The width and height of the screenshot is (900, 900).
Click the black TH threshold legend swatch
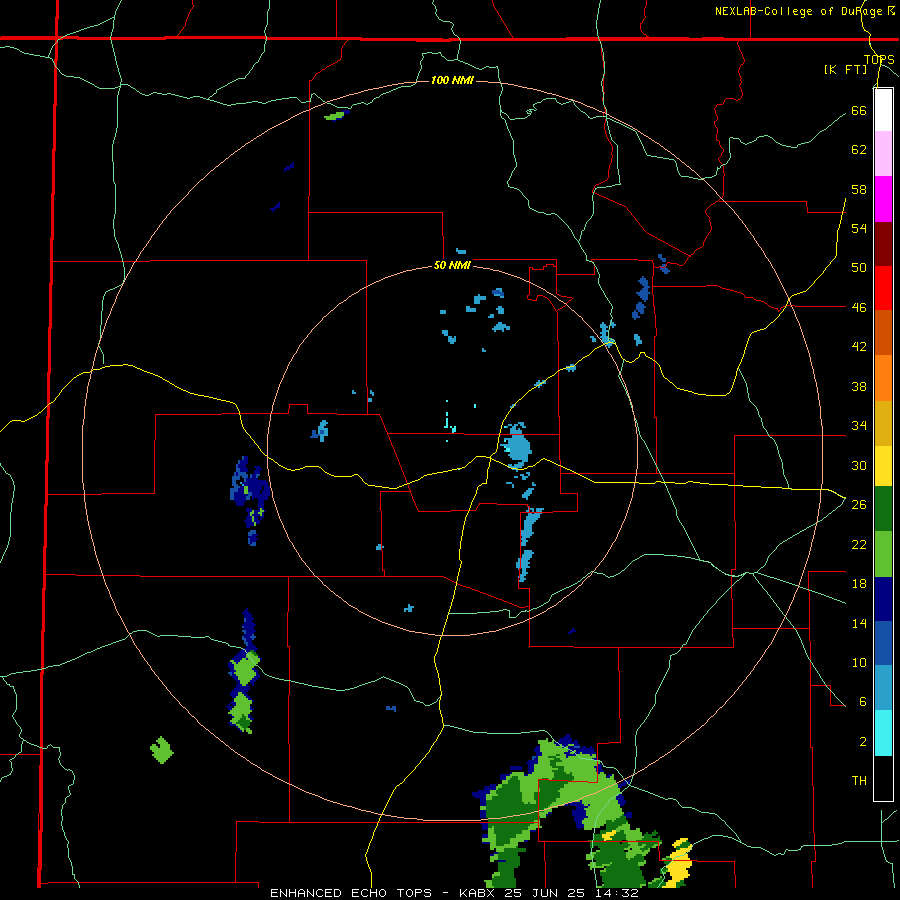[883, 778]
